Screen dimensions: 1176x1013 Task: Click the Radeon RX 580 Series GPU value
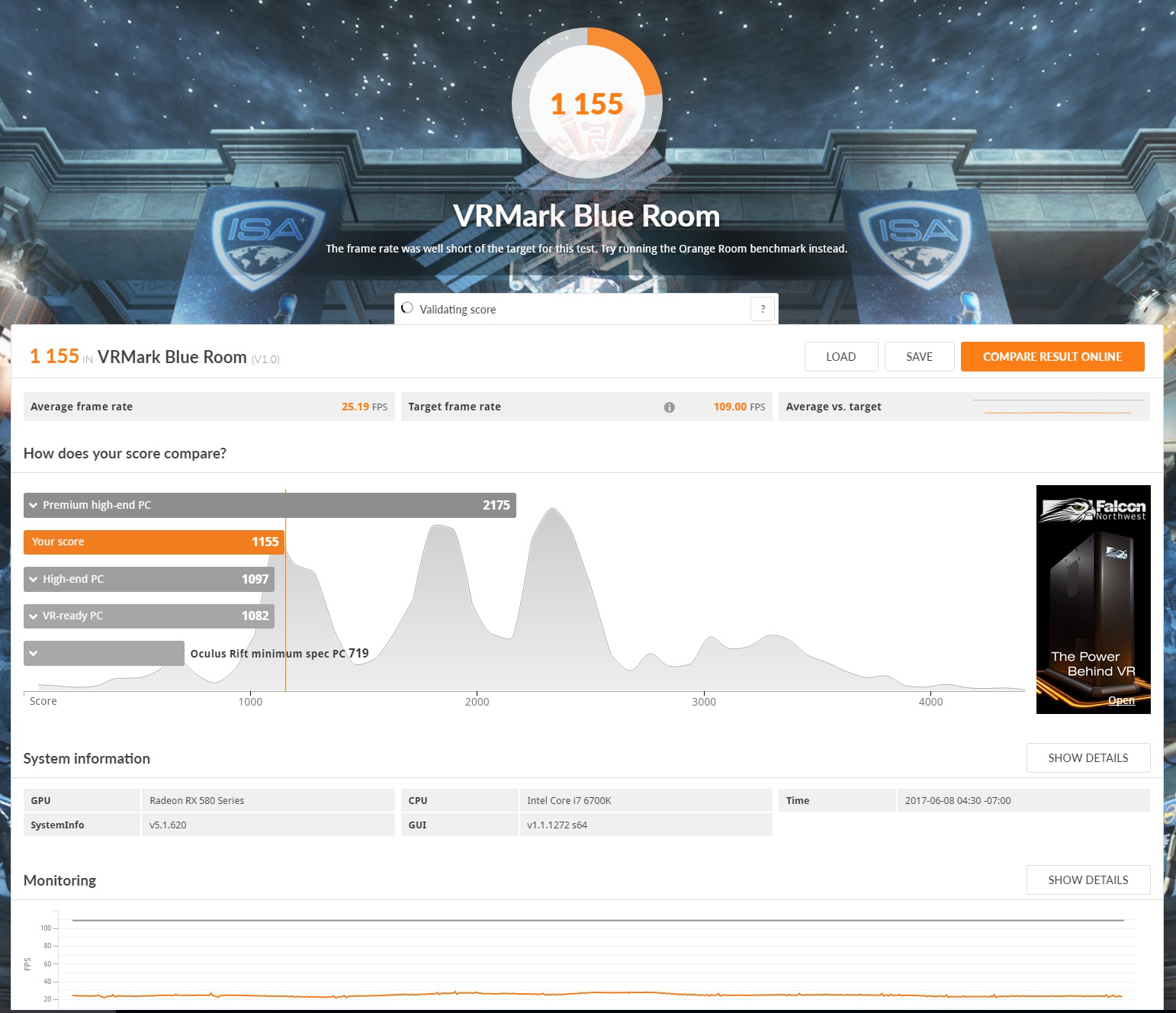(x=197, y=800)
